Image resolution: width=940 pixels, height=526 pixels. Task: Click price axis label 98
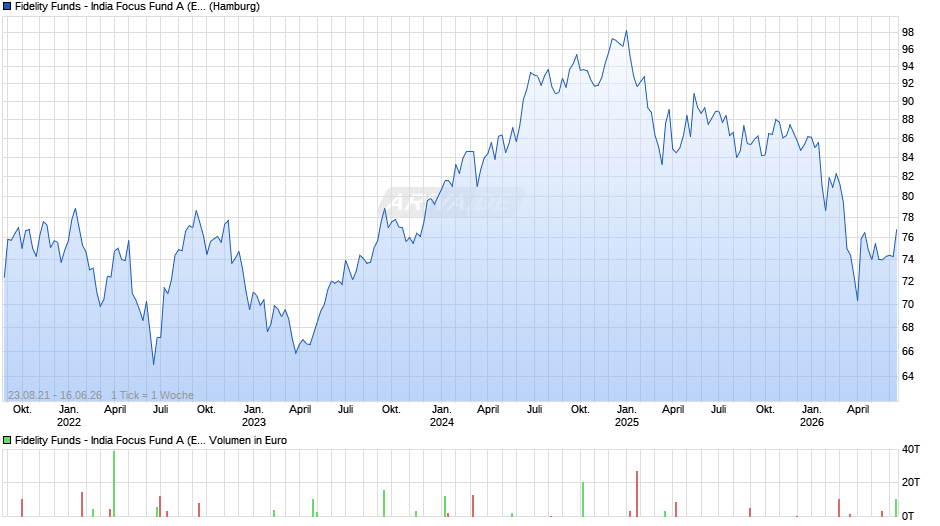click(908, 32)
